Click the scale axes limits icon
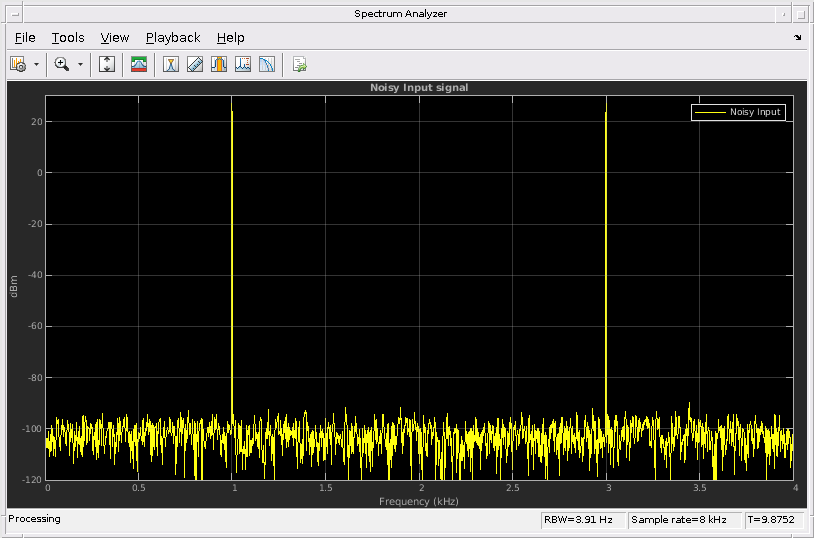Viewport: 814px width, 538px height. click(x=107, y=64)
